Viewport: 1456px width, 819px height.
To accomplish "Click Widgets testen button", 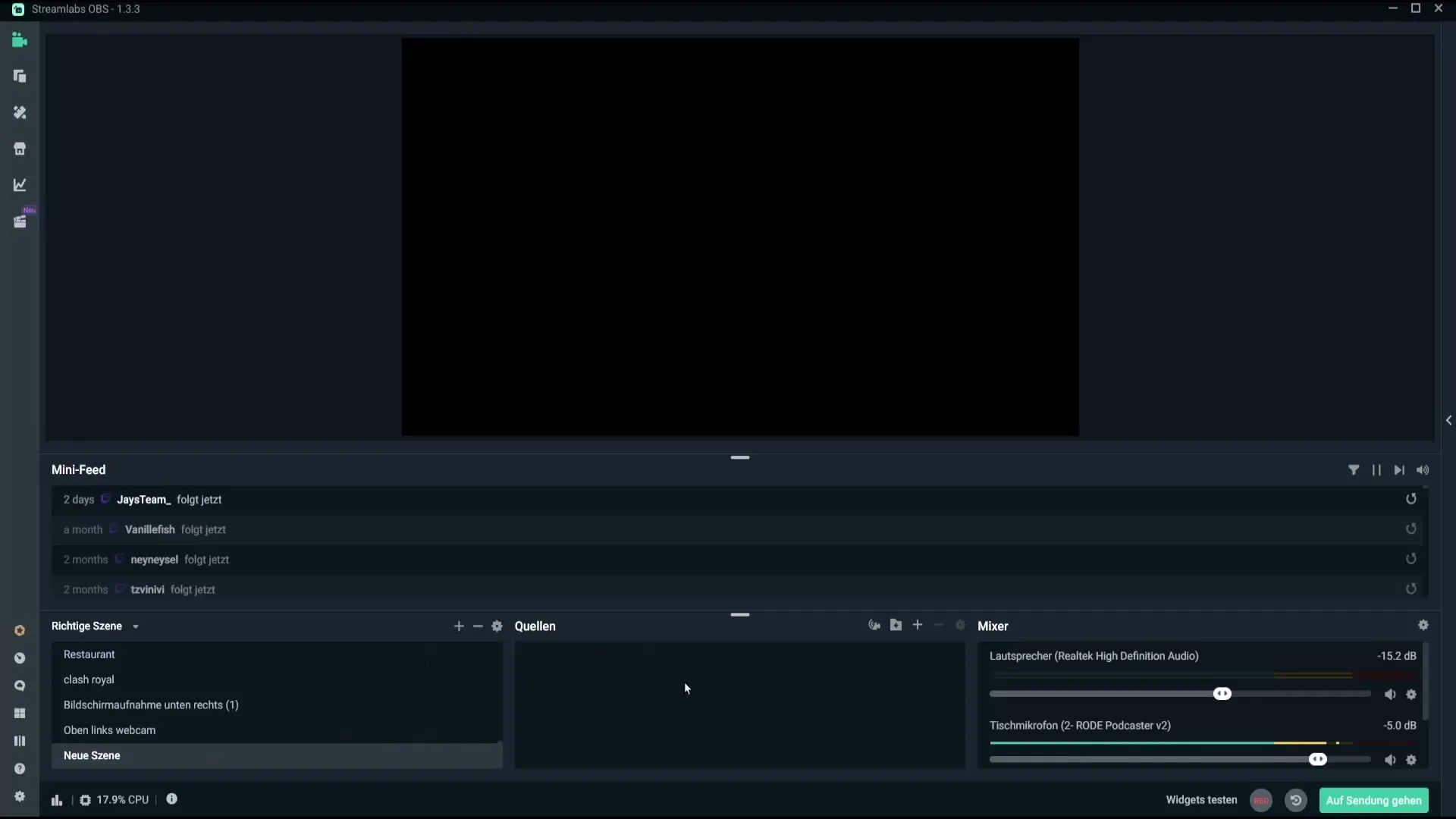I will click(x=1201, y=800).
